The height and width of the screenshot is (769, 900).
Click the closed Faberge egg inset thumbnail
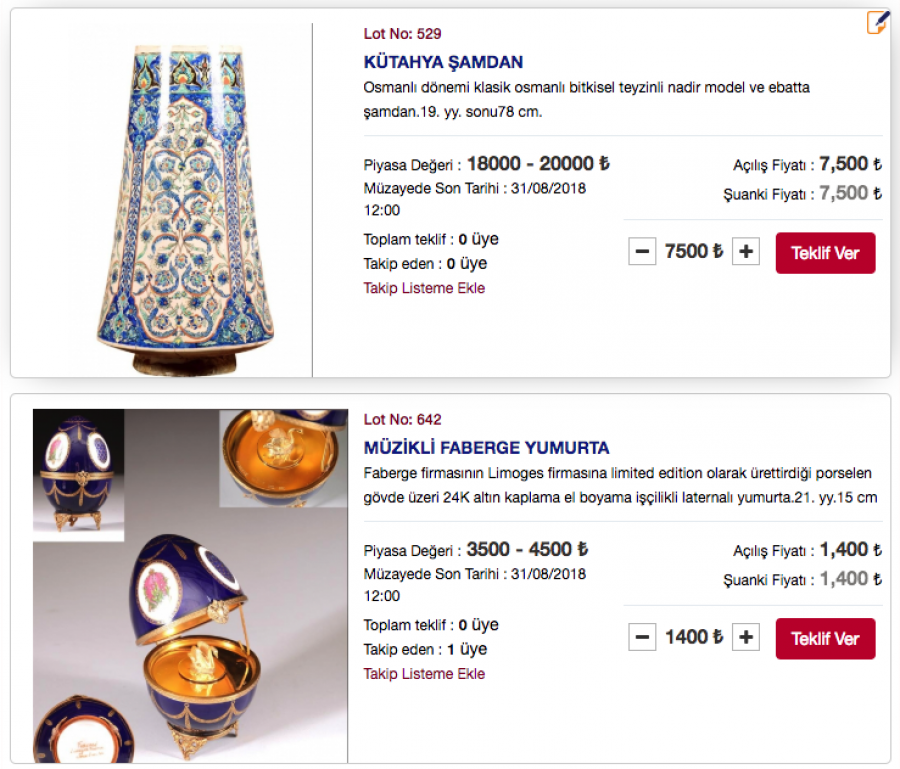point(78,475)
